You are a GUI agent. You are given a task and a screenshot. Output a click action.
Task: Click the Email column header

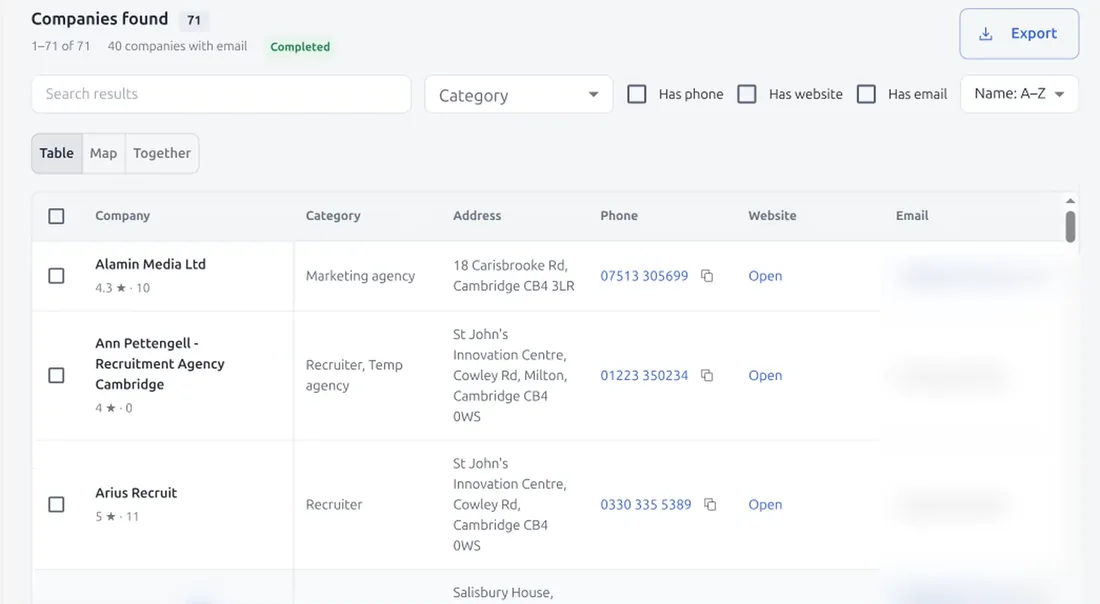click(912, 215)
